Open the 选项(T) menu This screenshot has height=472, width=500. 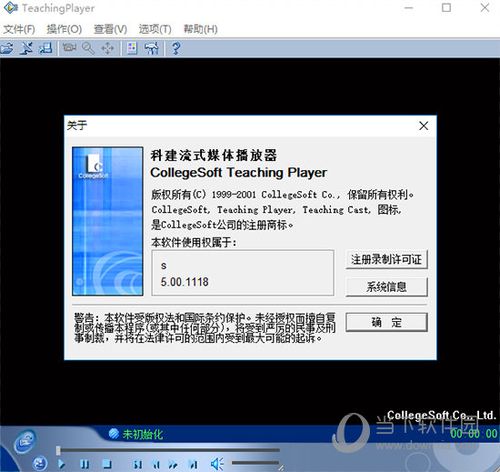(x=155, y=29)
